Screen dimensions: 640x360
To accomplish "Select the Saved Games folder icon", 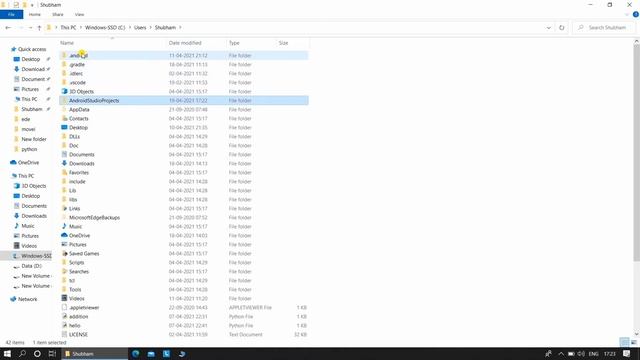I will pyautogui.click(x=64, y=253).
